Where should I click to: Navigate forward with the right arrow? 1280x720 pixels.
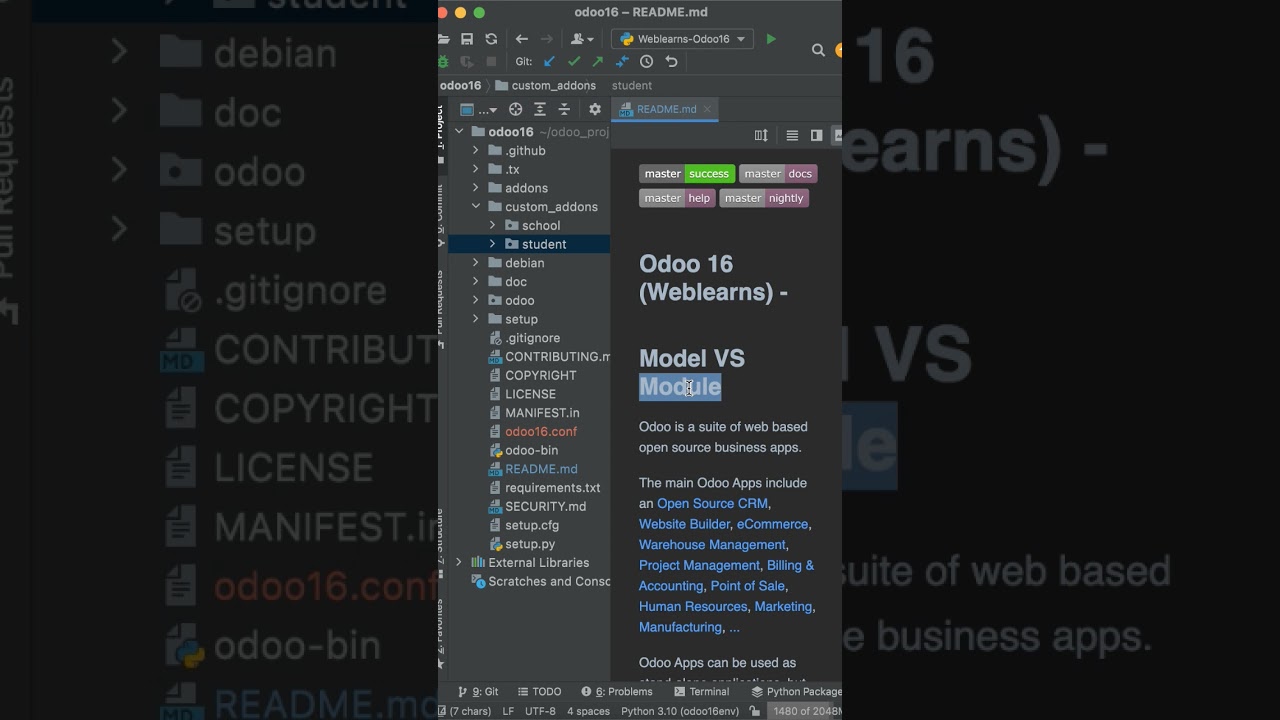pyautogui.click(x=546, y=39)
